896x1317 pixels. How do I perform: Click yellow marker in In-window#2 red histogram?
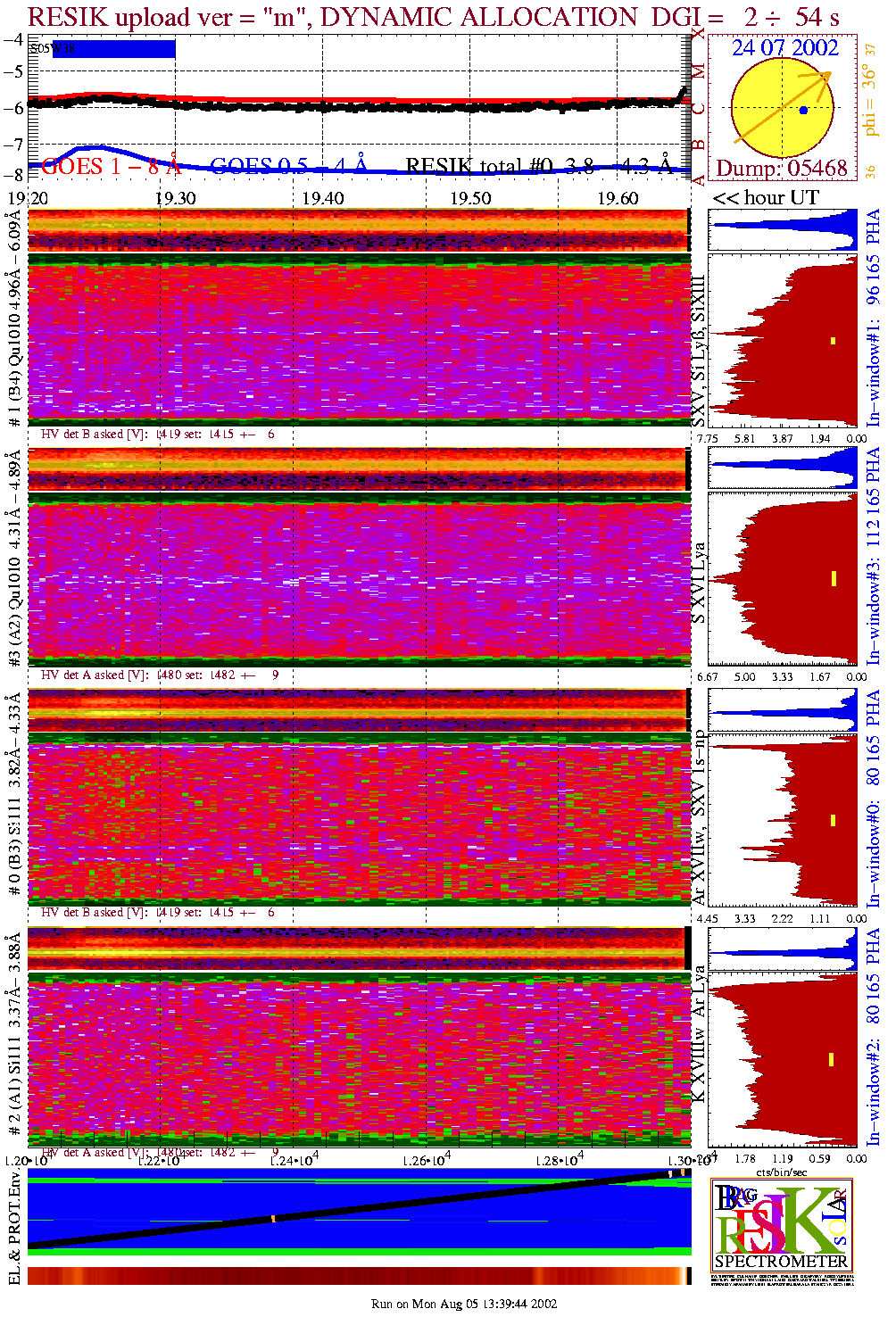831,1060
